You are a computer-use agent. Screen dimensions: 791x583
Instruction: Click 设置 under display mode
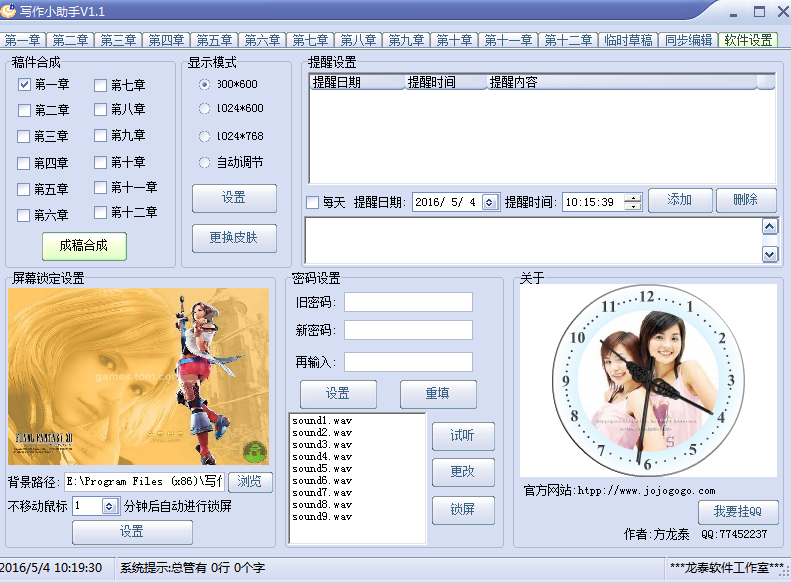pos(234,198)
